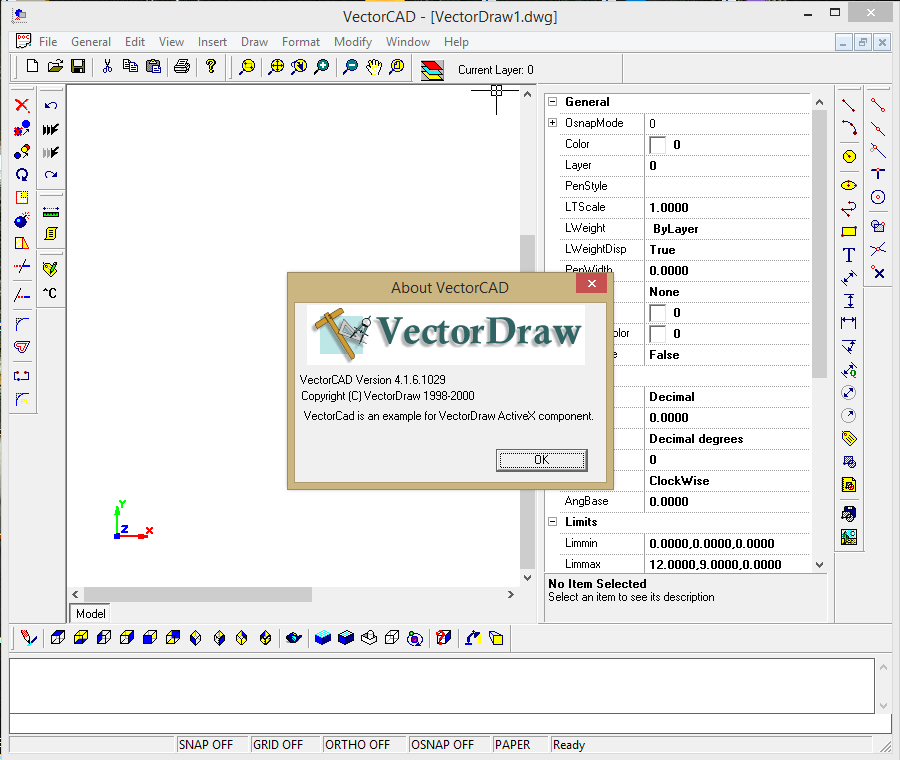Screen dimensions: 900x760
Task: Click the Redo arrow icon
Action: tap(51, 175)
